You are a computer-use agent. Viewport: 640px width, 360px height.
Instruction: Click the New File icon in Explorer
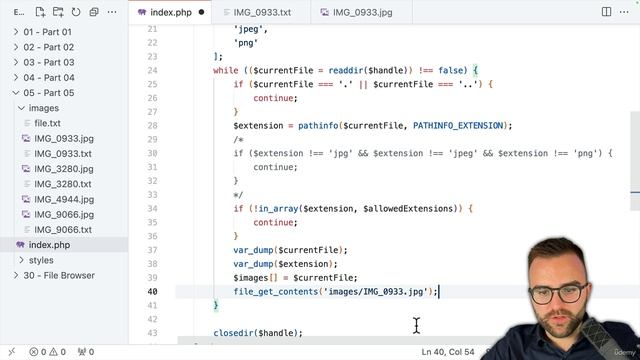[x=40, y=12]
